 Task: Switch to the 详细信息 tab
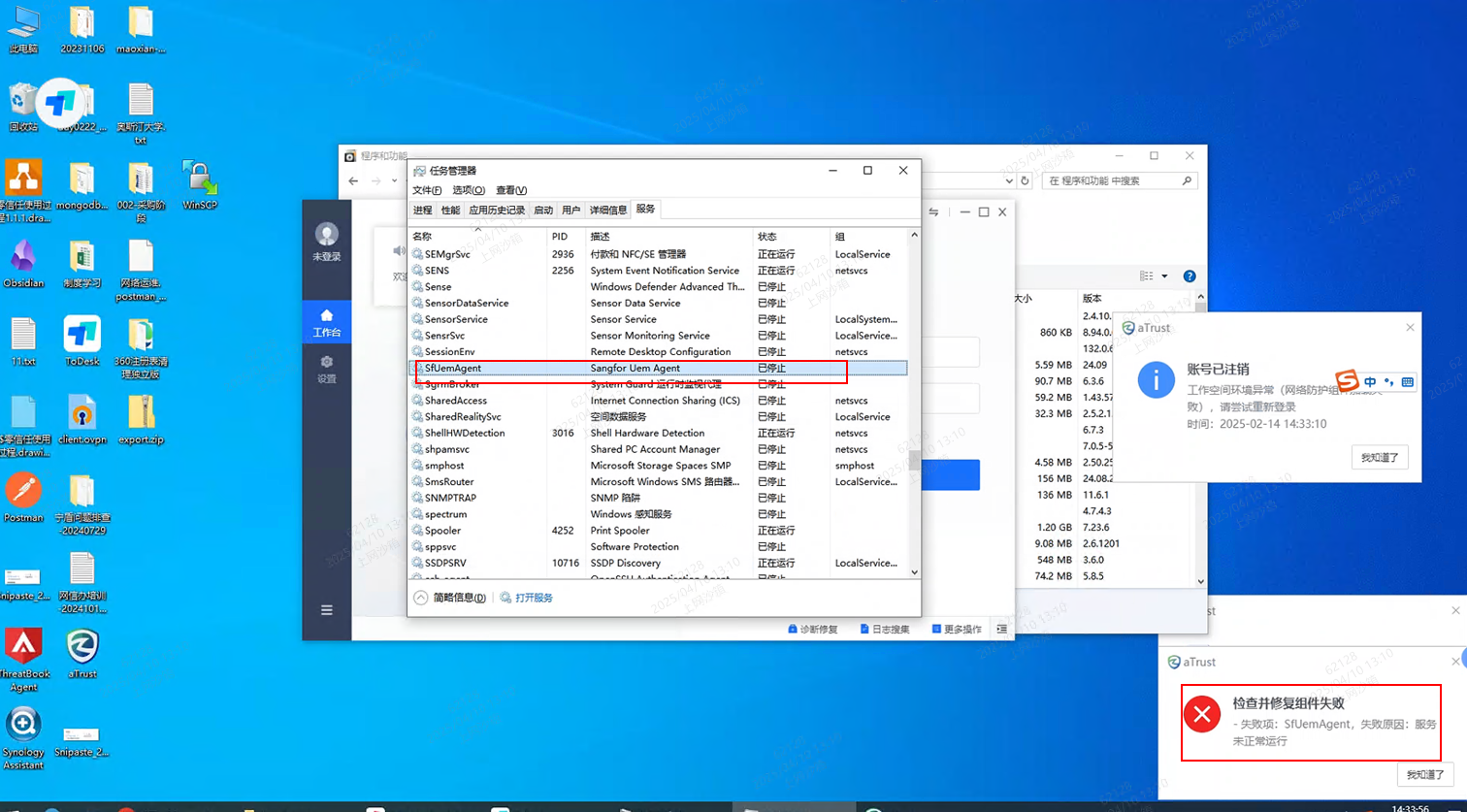608,210
